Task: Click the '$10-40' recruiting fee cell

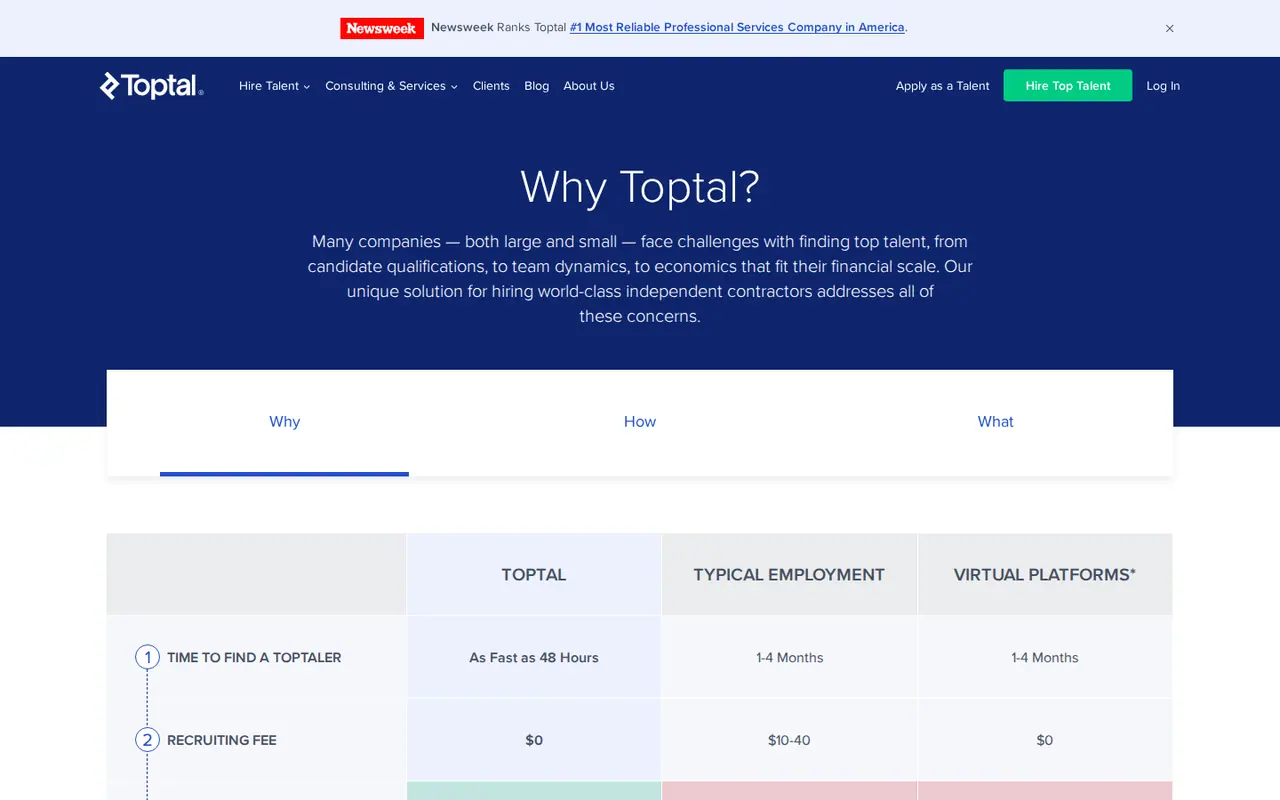Action: [789, 740]
